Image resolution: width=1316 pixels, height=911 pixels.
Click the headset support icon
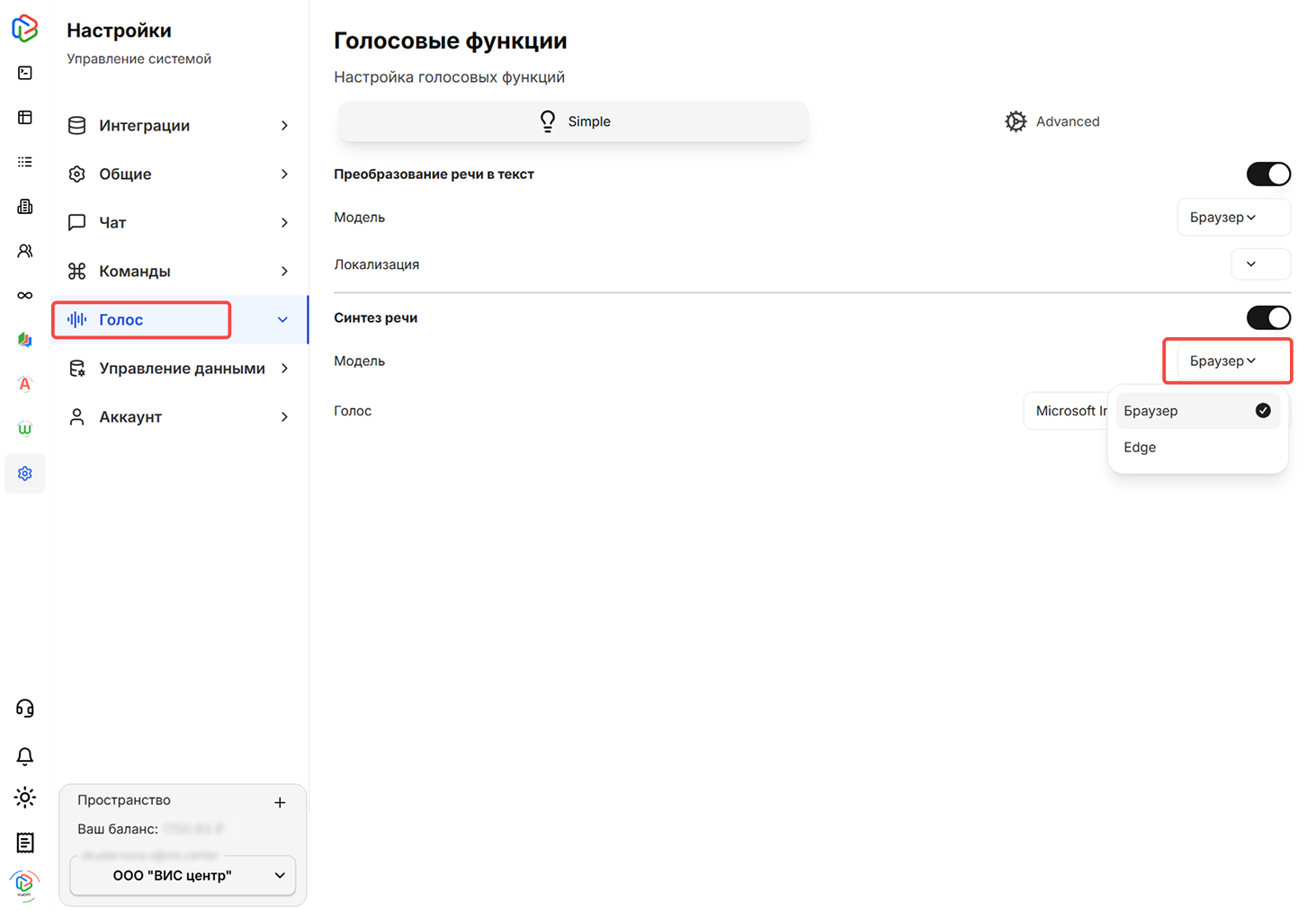tap(25, 709)
